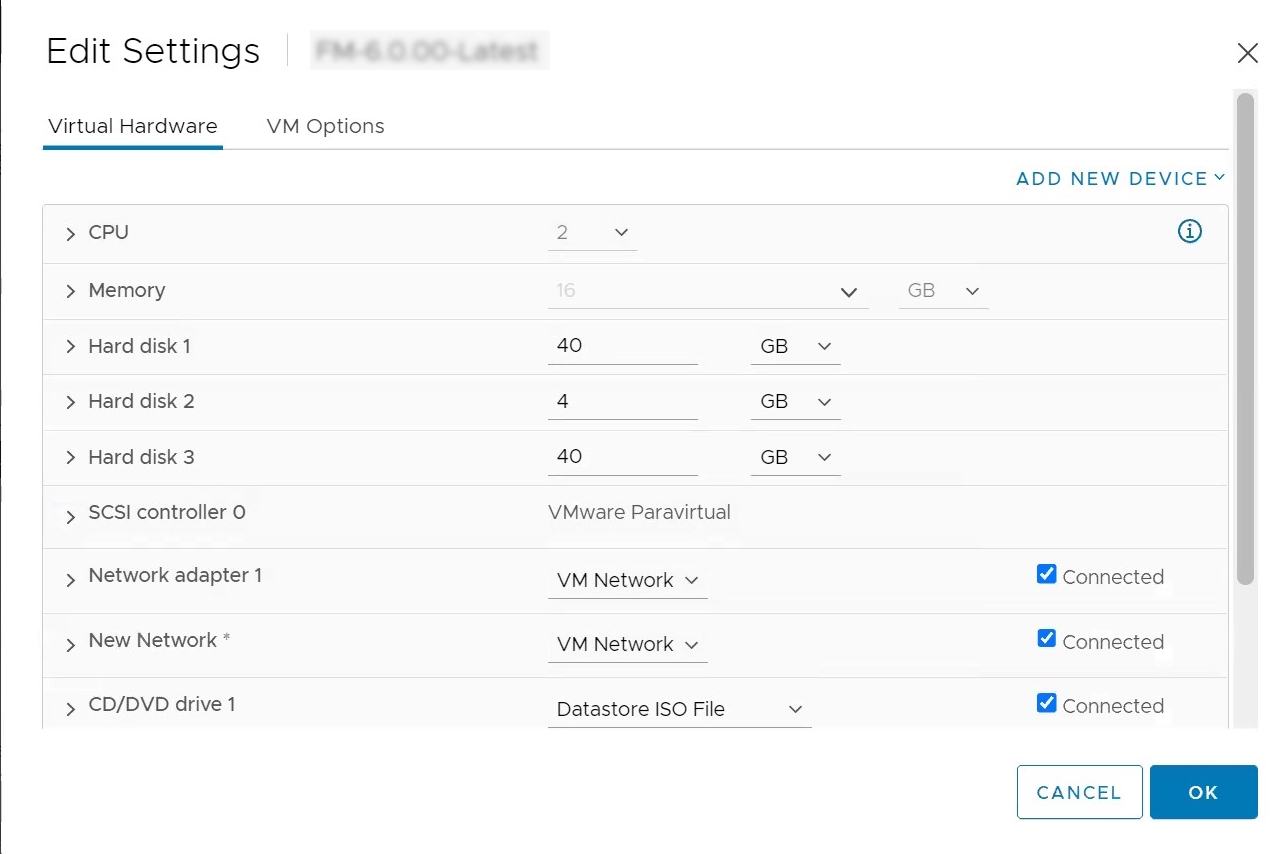The height and width of the screenshot is (854, 1284).
Task: Expand the CPU settings row
Action: pyautogui.click(x=69, y=232)
